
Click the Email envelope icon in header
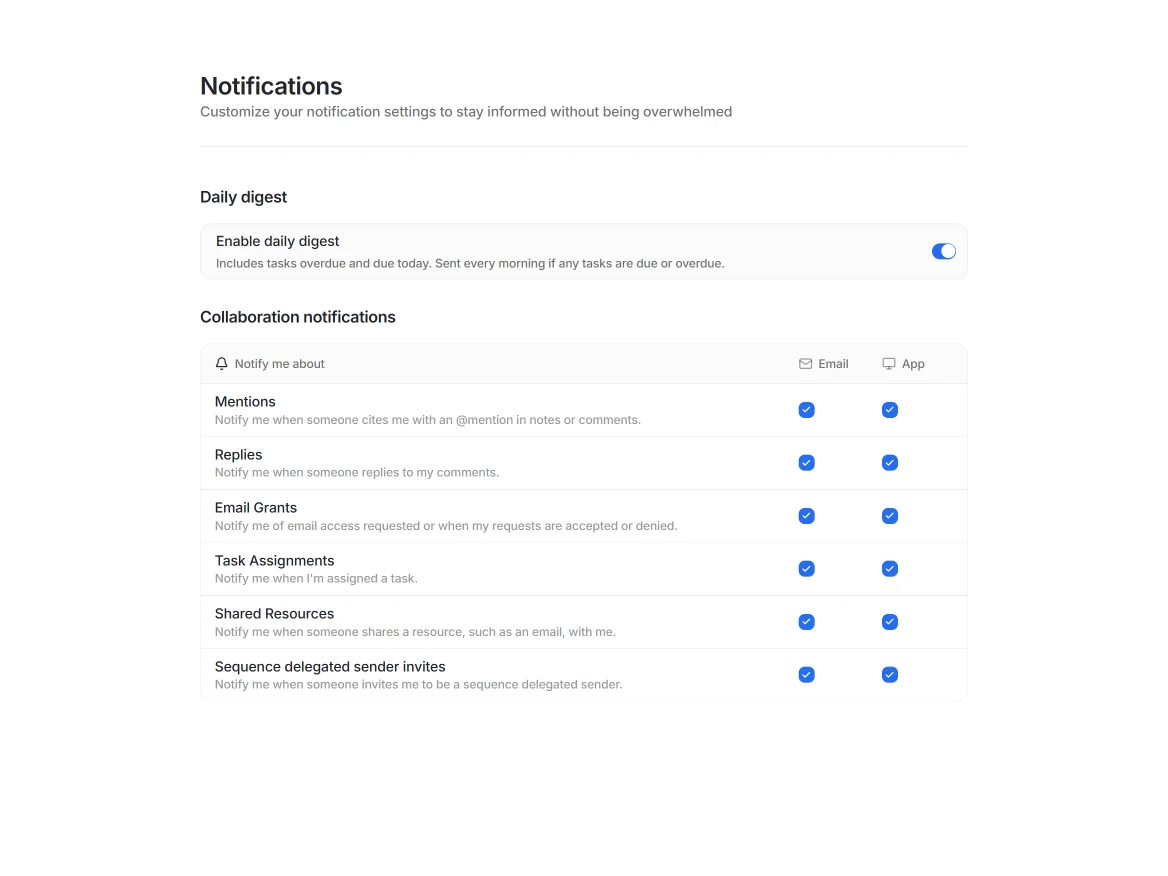pos(805,364)
